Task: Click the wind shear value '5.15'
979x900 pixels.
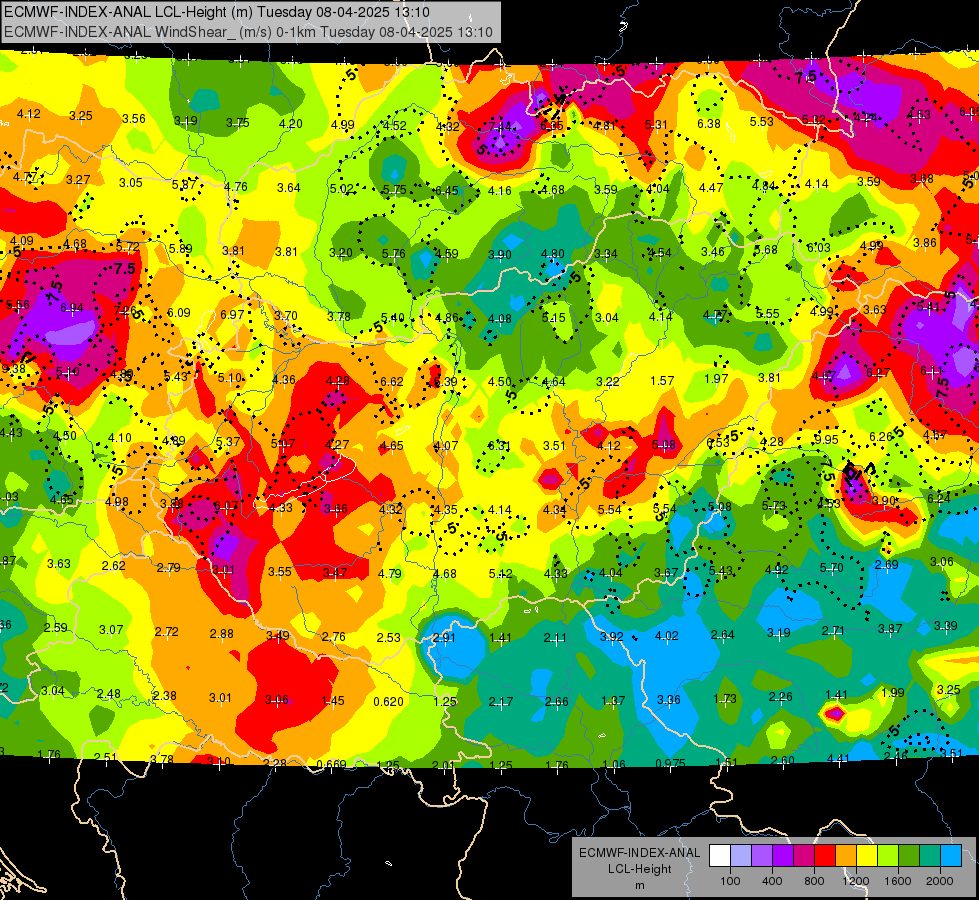Action: [553, 318]
